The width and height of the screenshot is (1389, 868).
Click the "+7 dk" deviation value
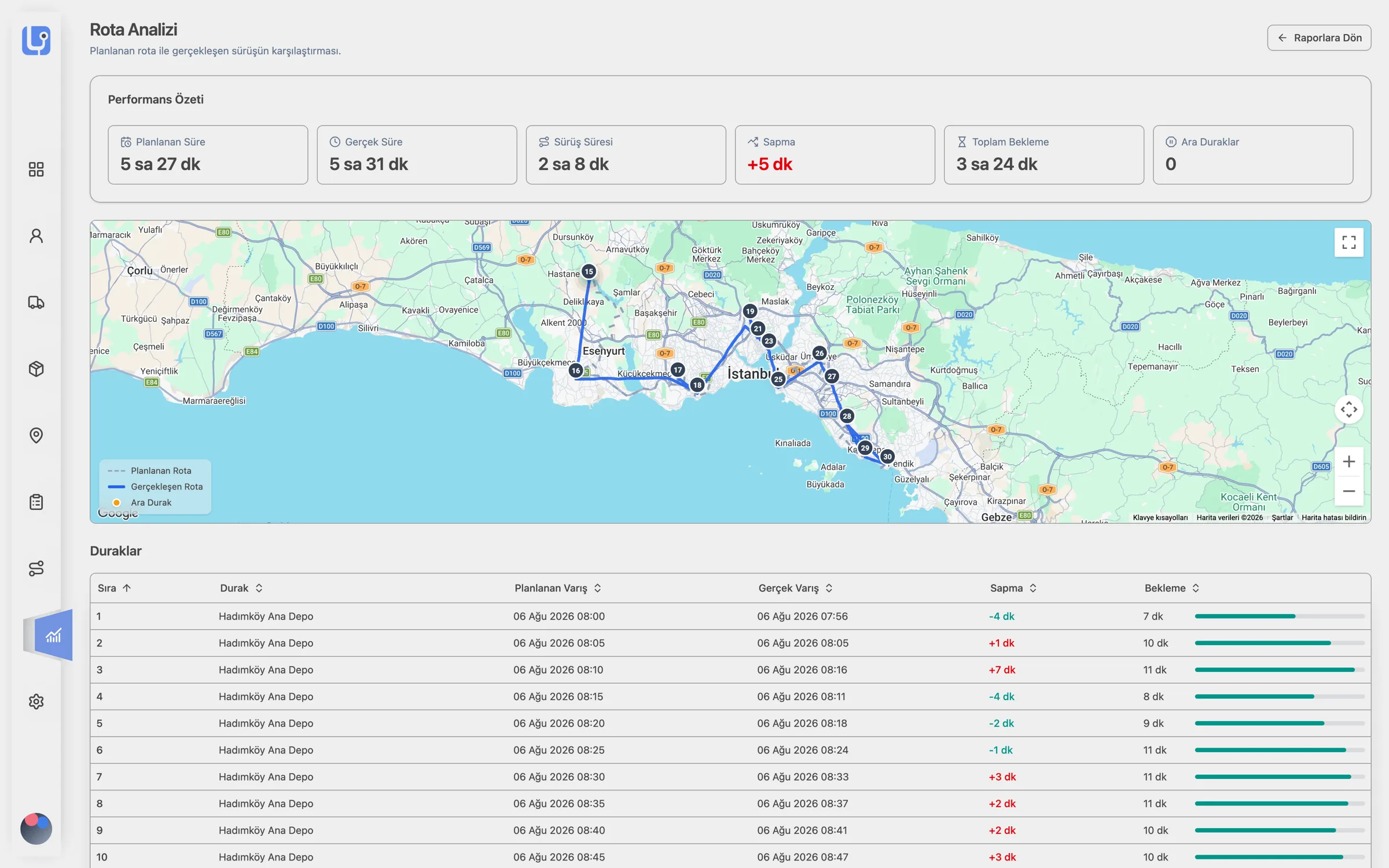point(1002,670)
